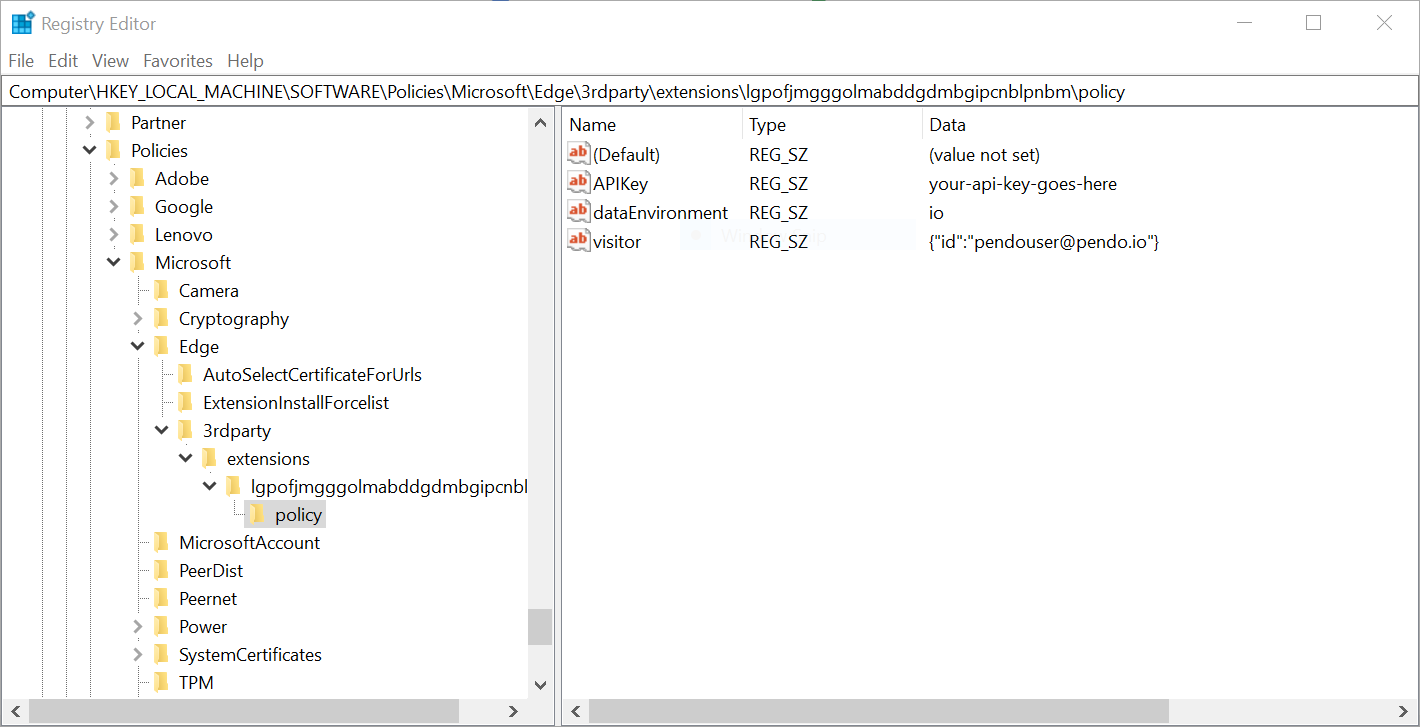Select the Camera folder icon
Screen dimensions: 1420x727
(x=161, y=291)
